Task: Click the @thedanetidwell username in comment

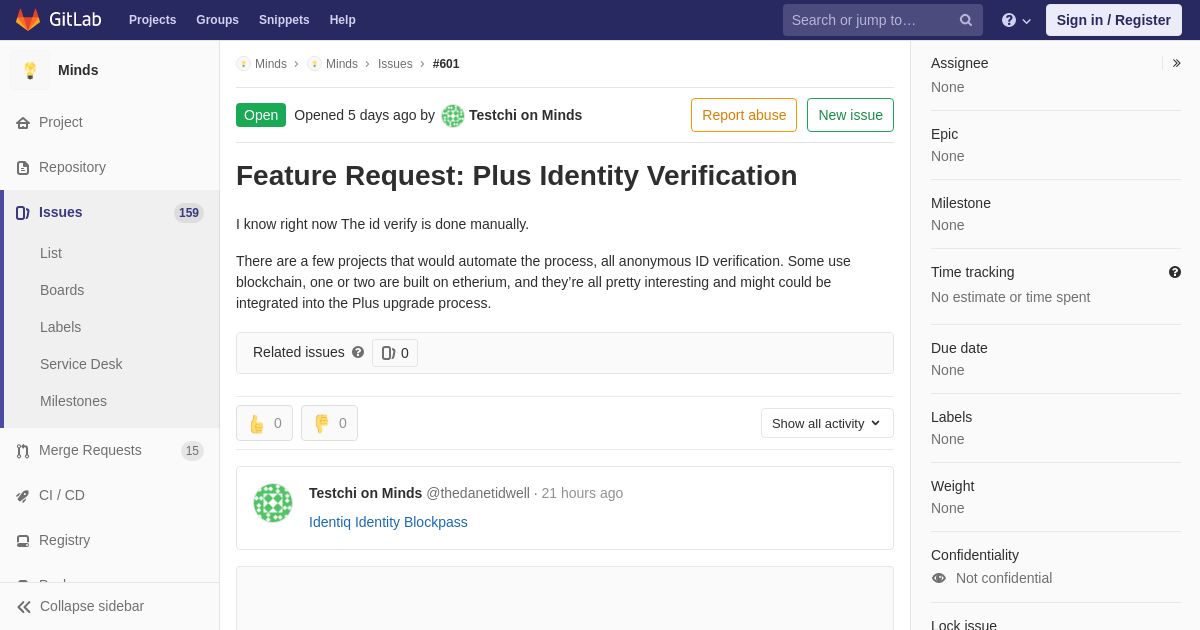Action: 478,493
